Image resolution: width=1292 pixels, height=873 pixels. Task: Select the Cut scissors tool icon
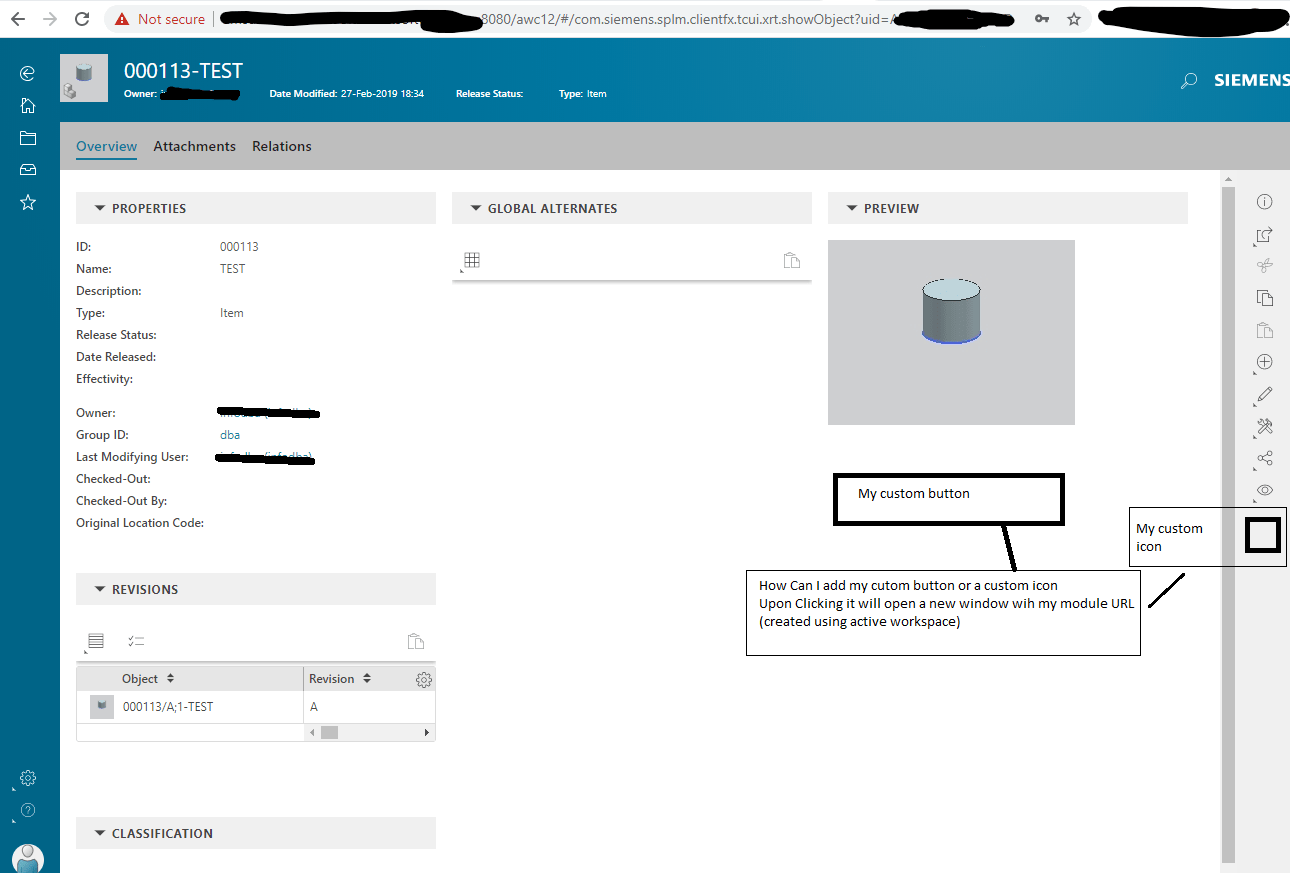[x=1264, y=265]
